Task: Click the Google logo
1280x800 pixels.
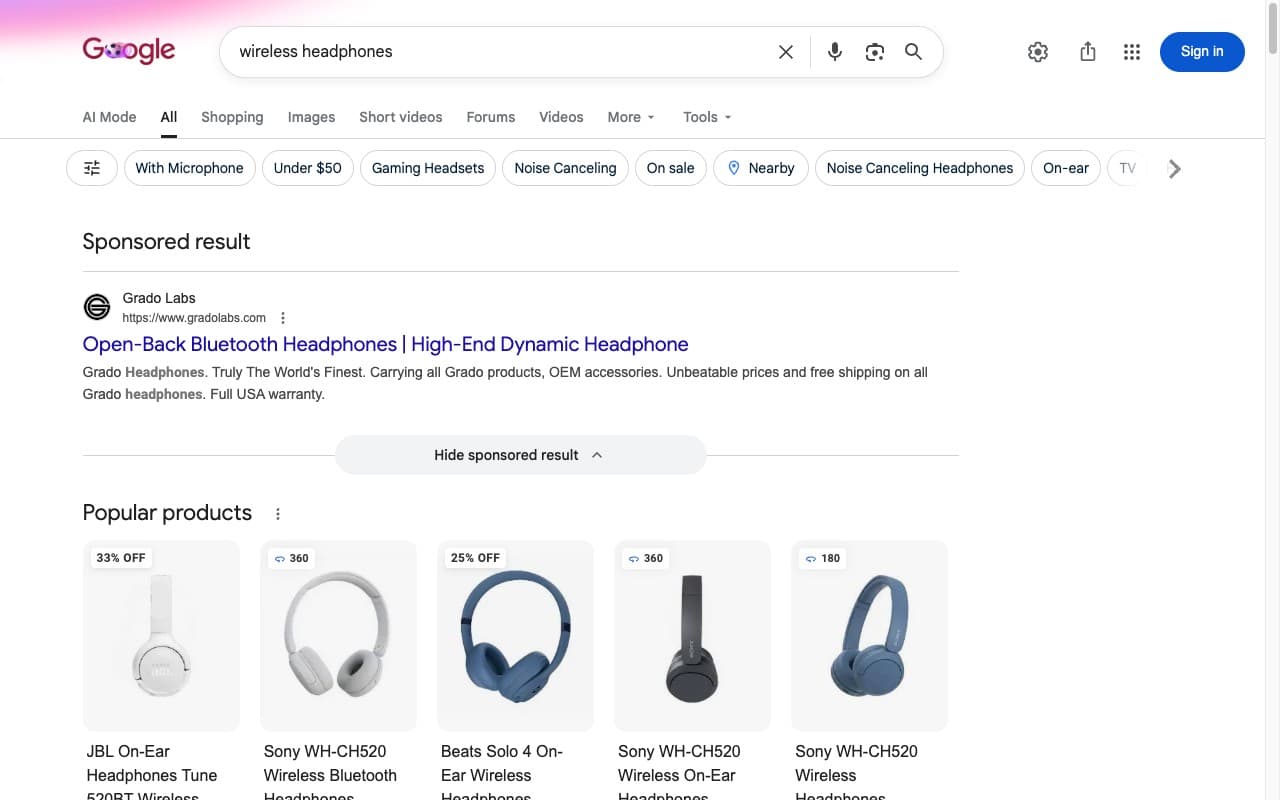Action: point(129,50)
